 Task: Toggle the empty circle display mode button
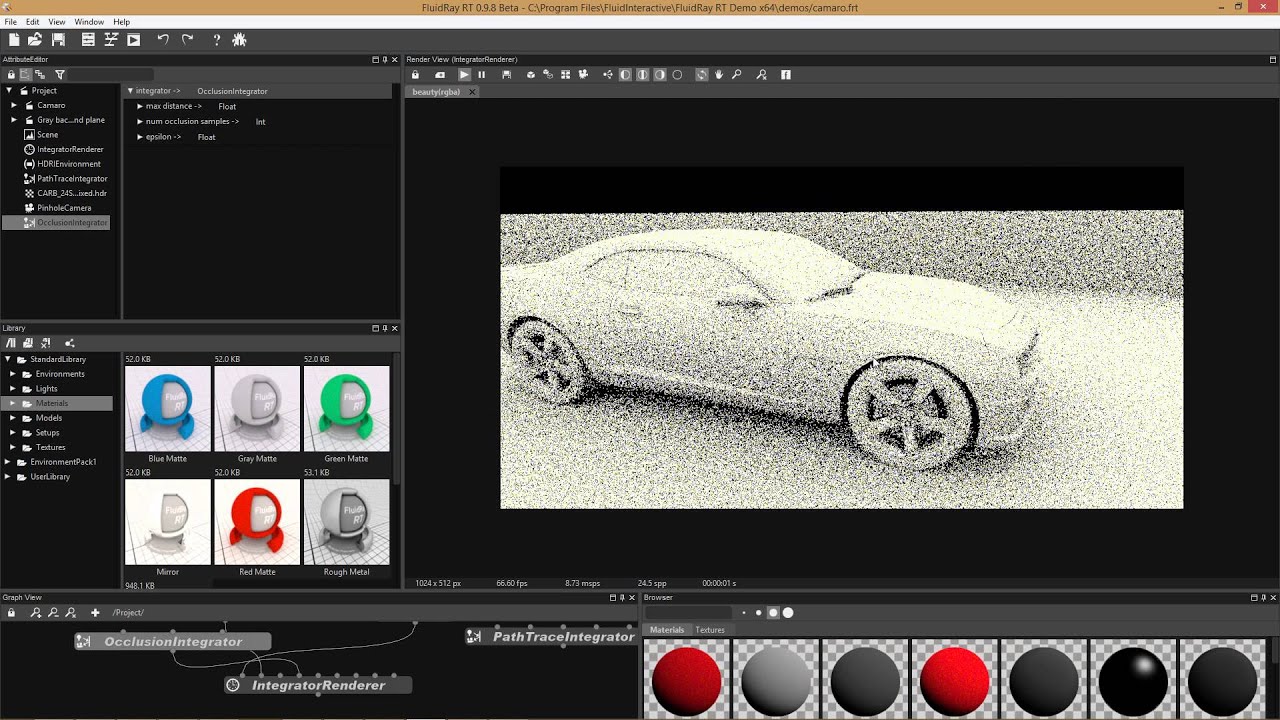click(x=677, y=75)
